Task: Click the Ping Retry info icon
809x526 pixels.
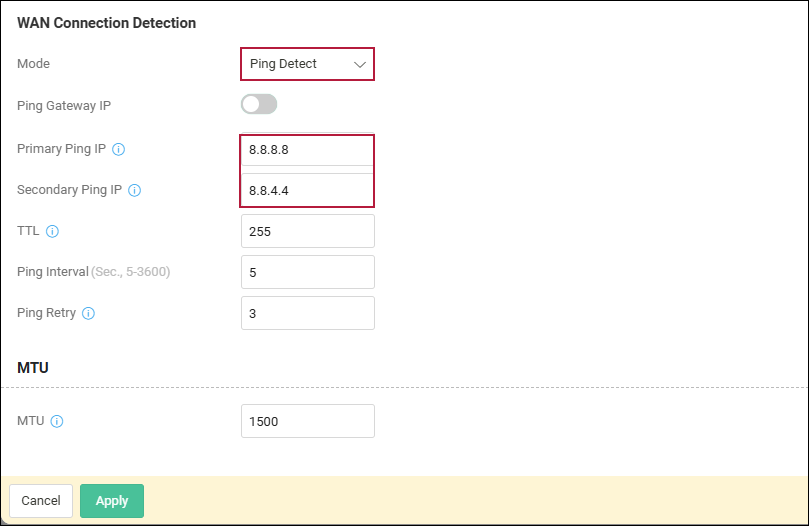Action: pyautogui.click(x=89, y=313)
